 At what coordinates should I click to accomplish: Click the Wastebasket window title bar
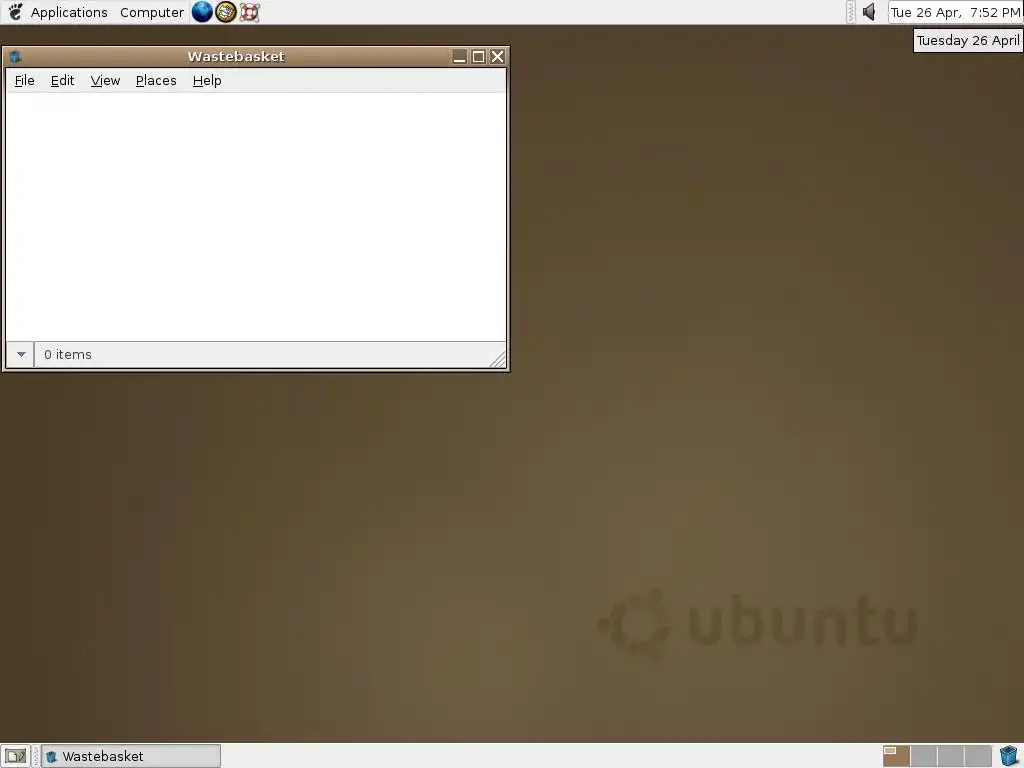(x=236, y=57)
